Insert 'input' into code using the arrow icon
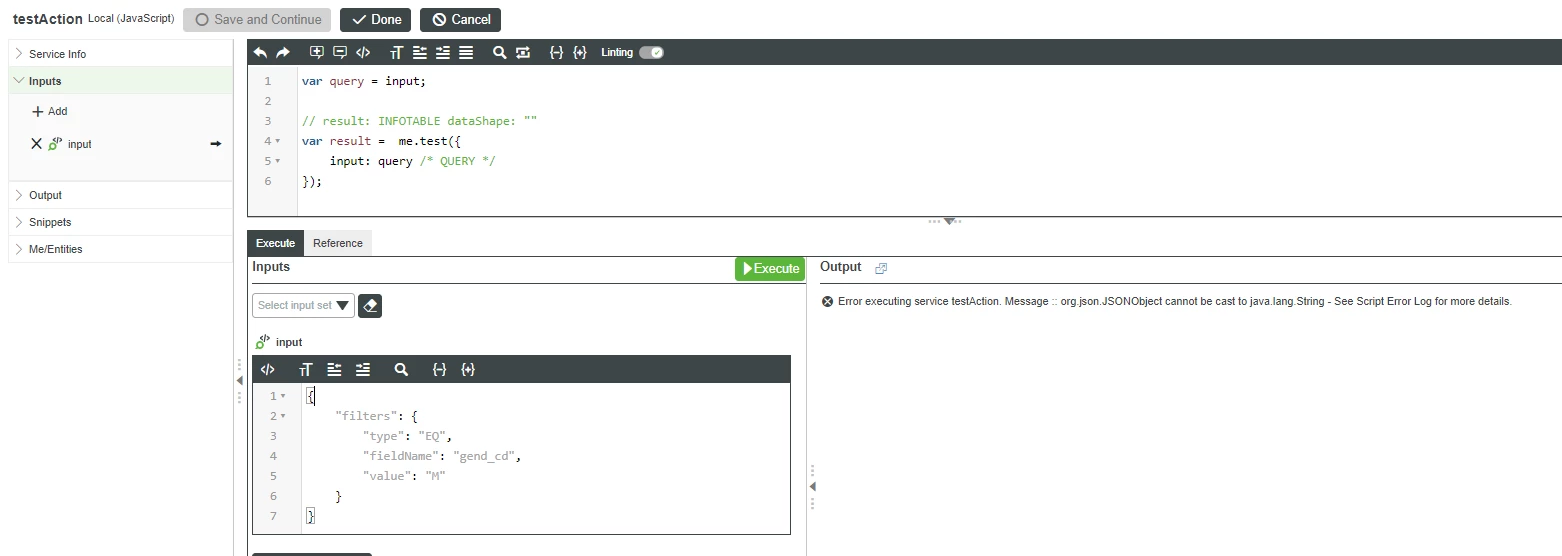The width and height of the screenshot is (1562, 556). [215, 144]
